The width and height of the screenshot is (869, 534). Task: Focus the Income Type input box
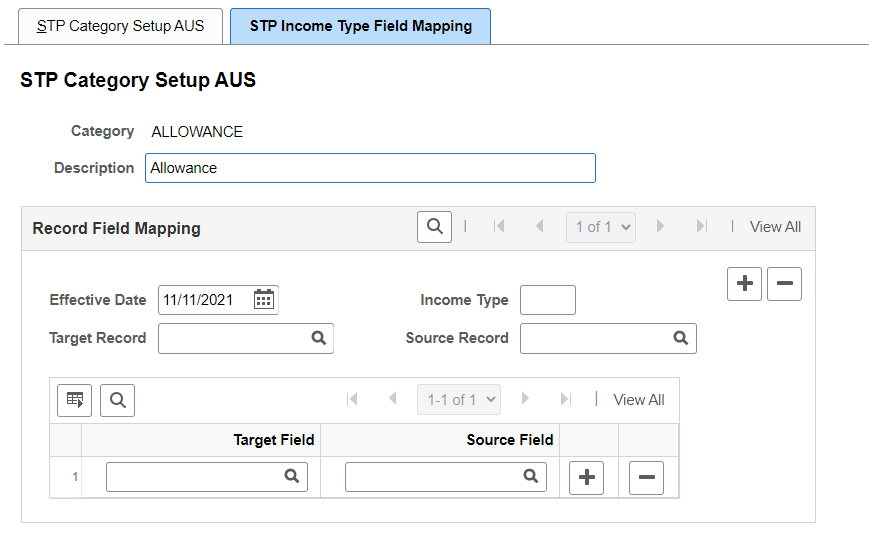pos(548,300)
